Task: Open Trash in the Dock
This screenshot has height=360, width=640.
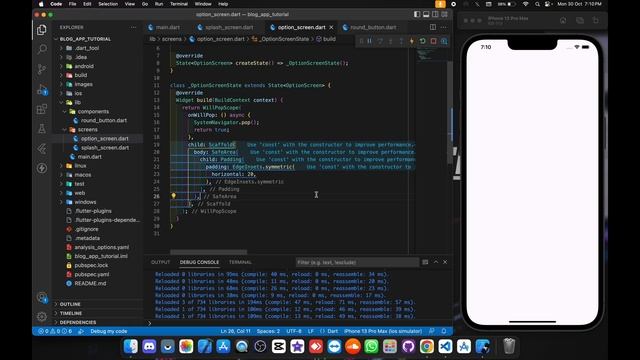Action: pyautogui.click(x=509, y=347)
